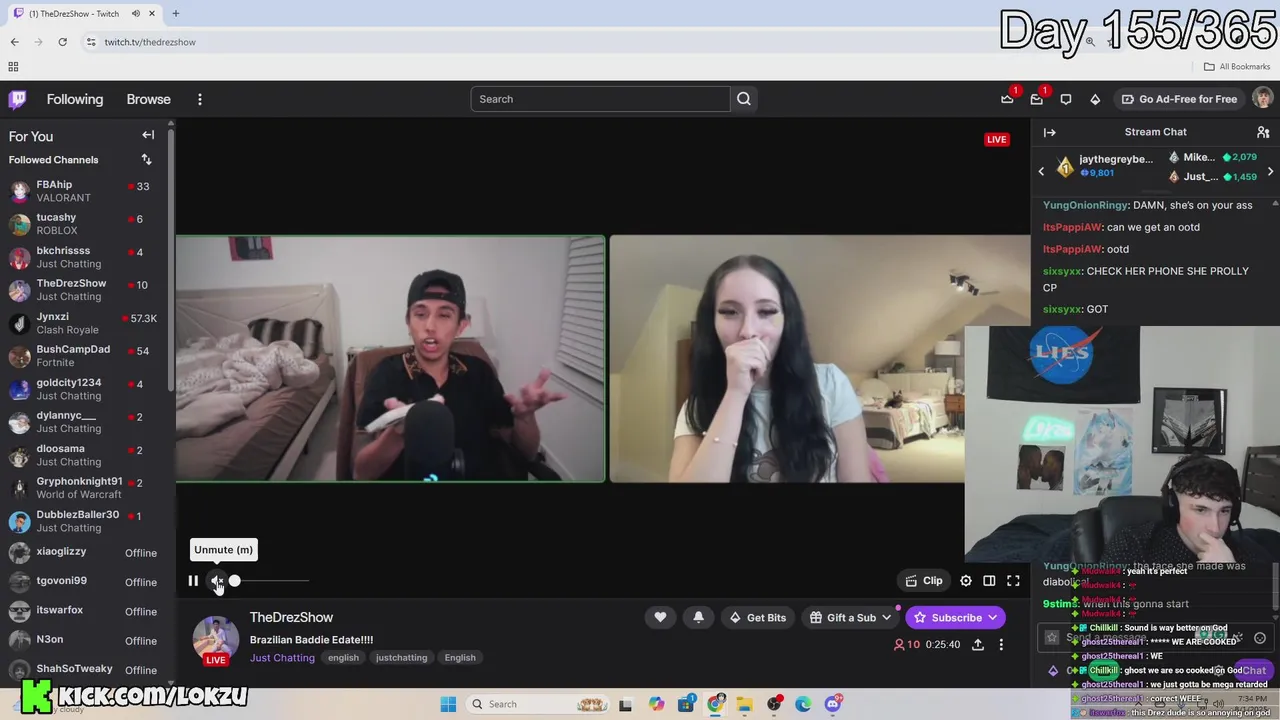Open Microsoft Store from taskbar
Screen dimensions: 1280x720
686,704
